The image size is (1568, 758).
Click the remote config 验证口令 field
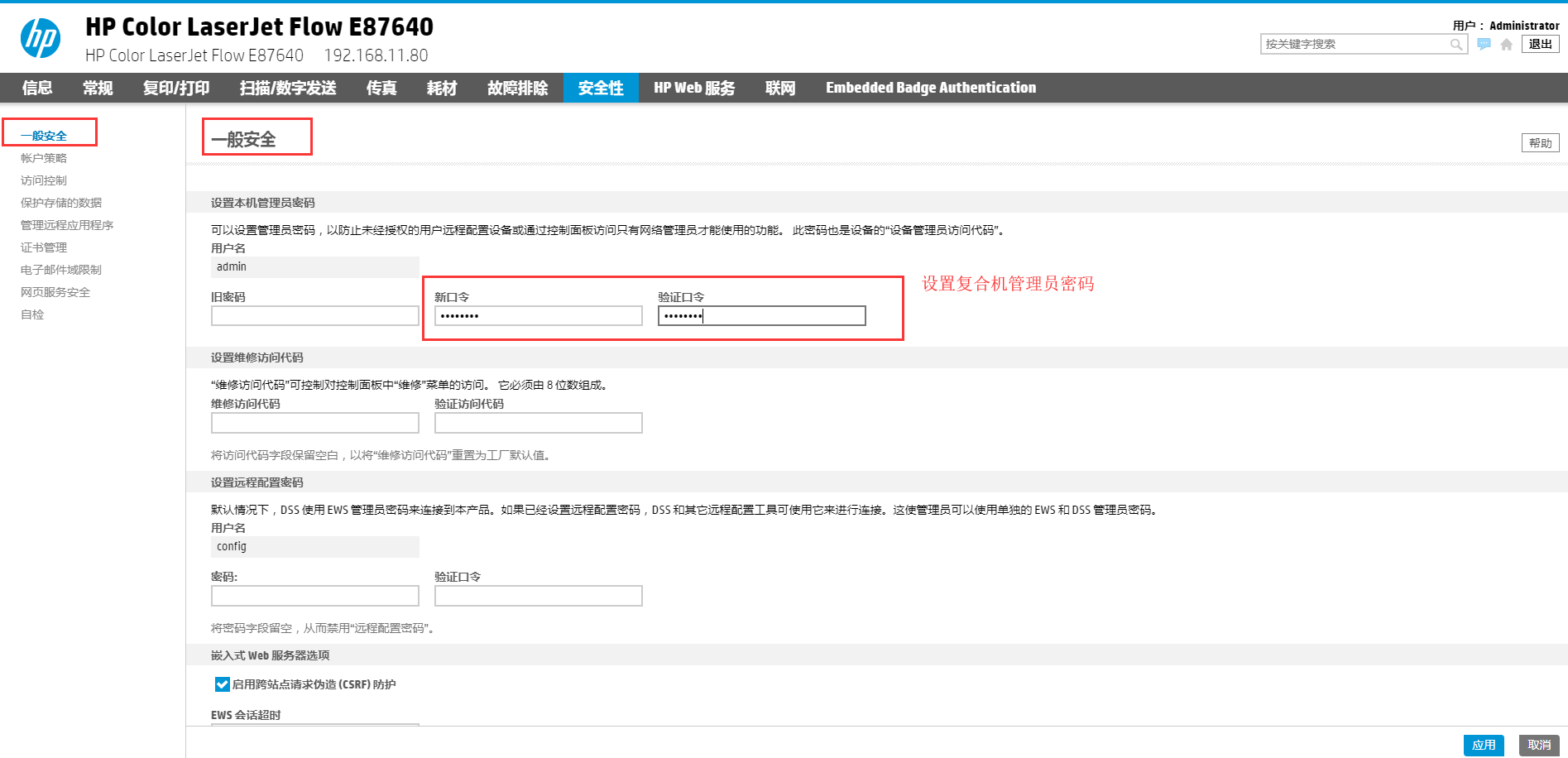539,596
